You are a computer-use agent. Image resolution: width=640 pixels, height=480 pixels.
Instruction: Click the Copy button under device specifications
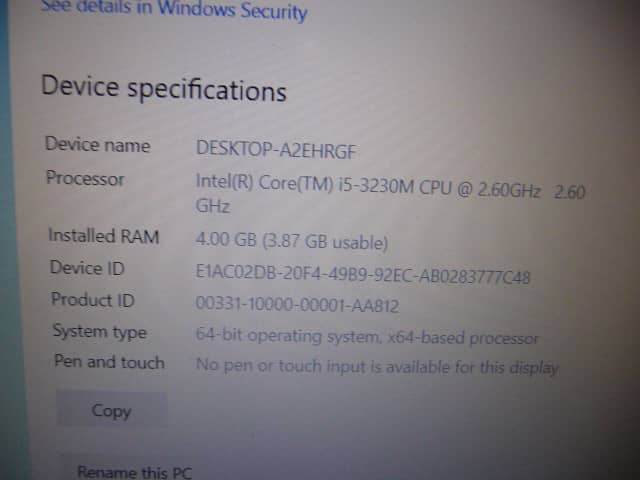(111, 409)
